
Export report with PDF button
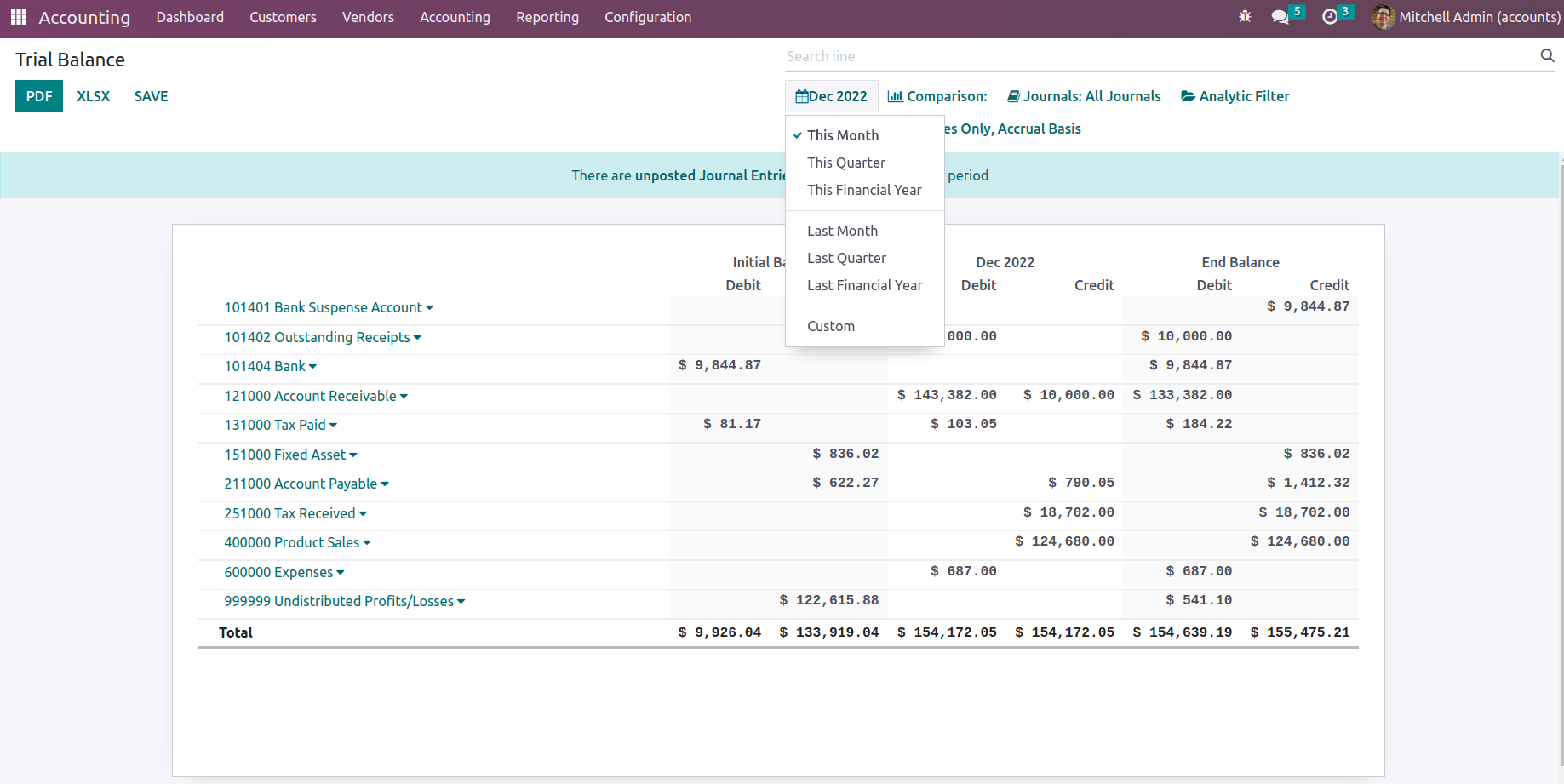39,96
